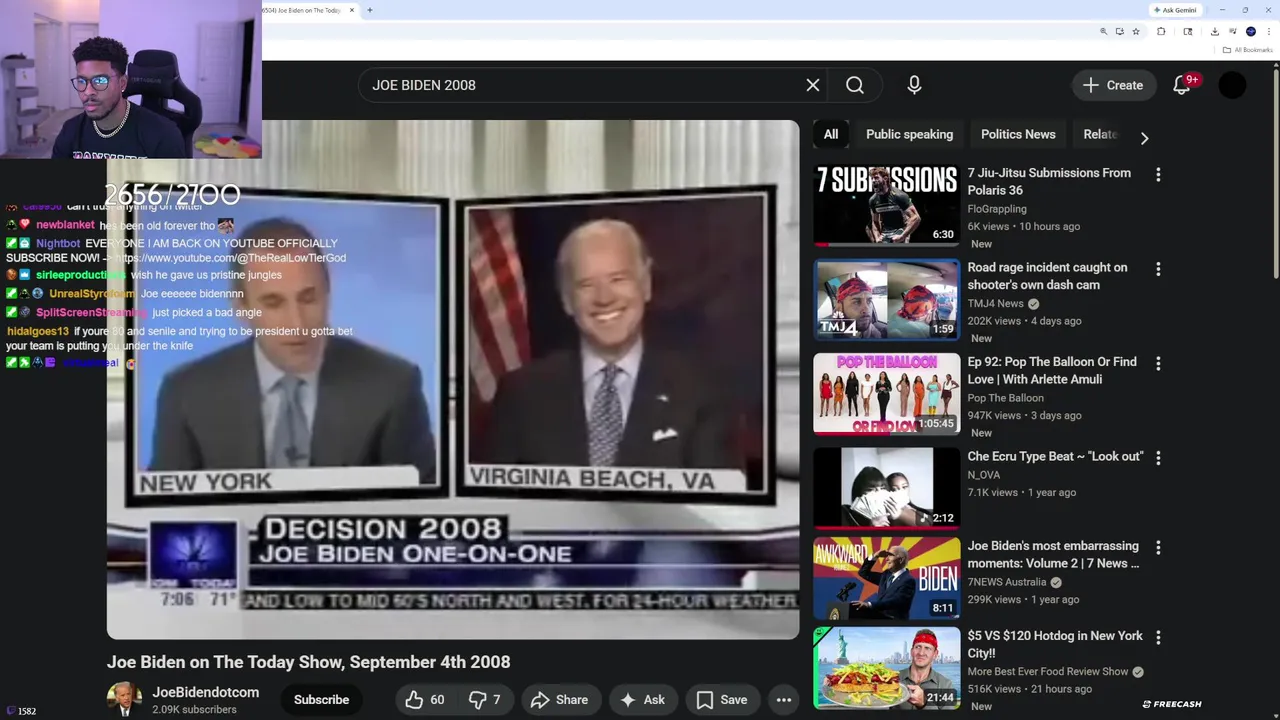The height and width of the screenshot is (720, 1280).
Task: Click the Ask button below the video
Action: (x=642, y=700)
